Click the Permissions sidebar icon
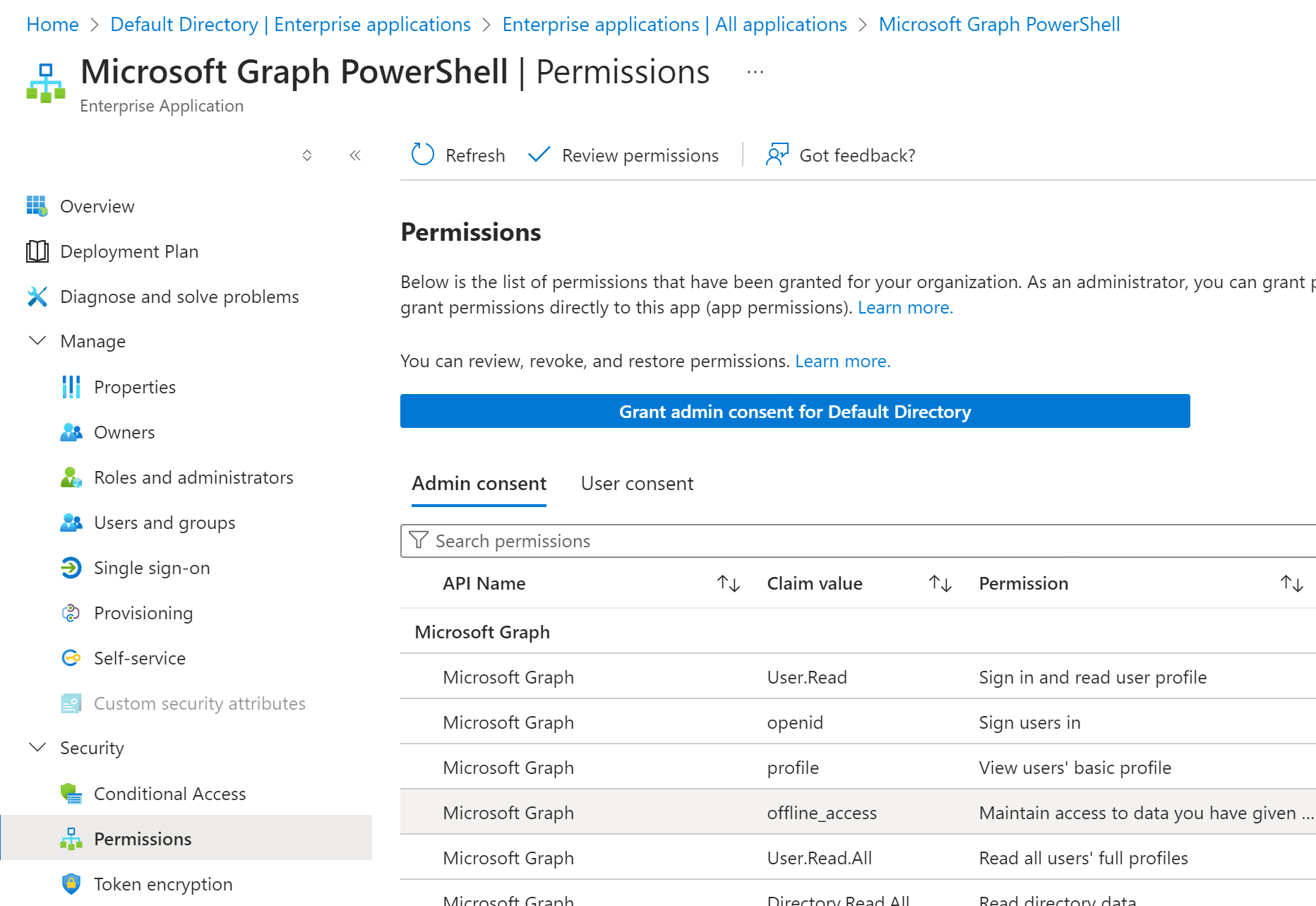 (71, 839)
